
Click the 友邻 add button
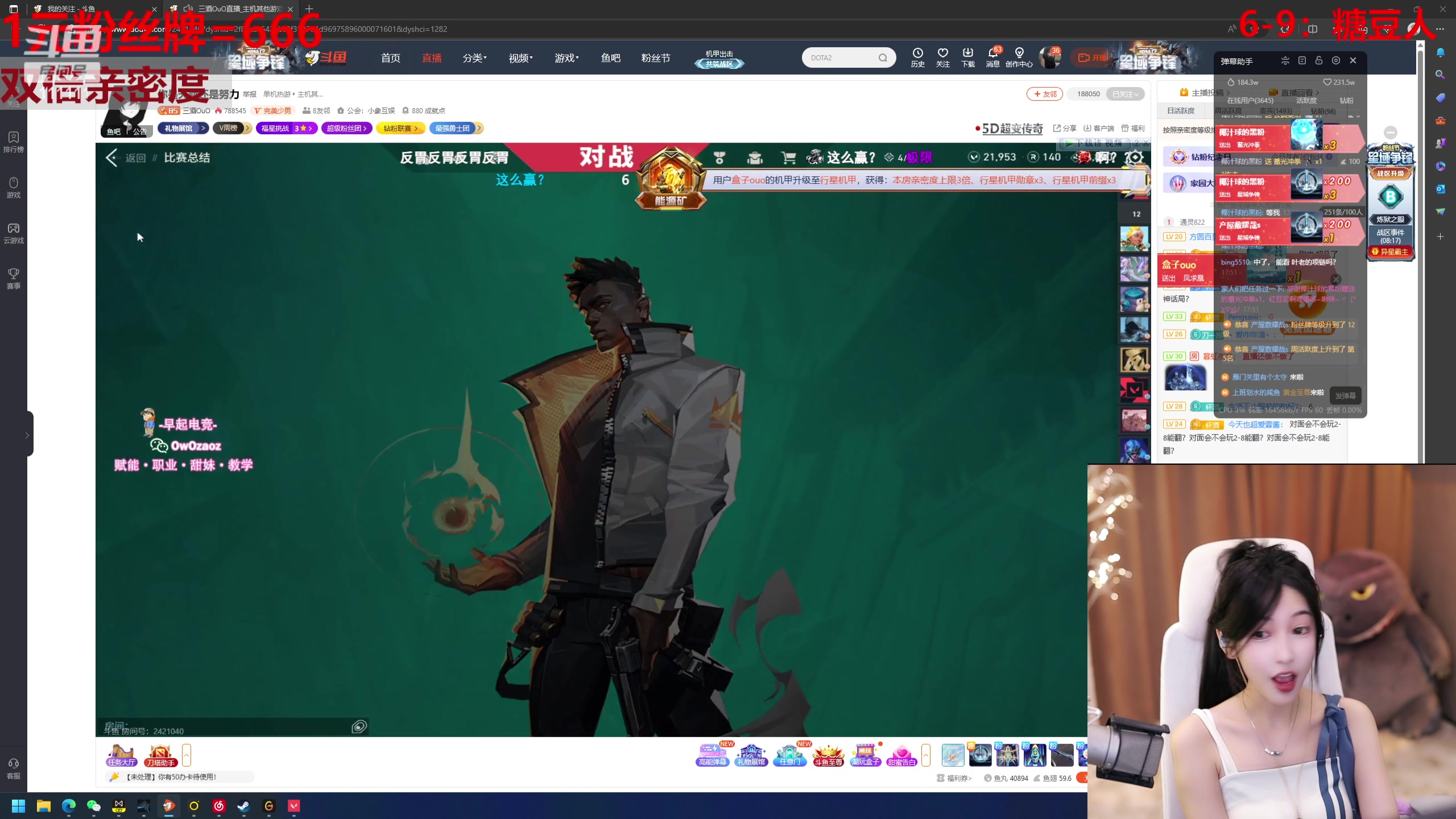(x=1045, y=94)
